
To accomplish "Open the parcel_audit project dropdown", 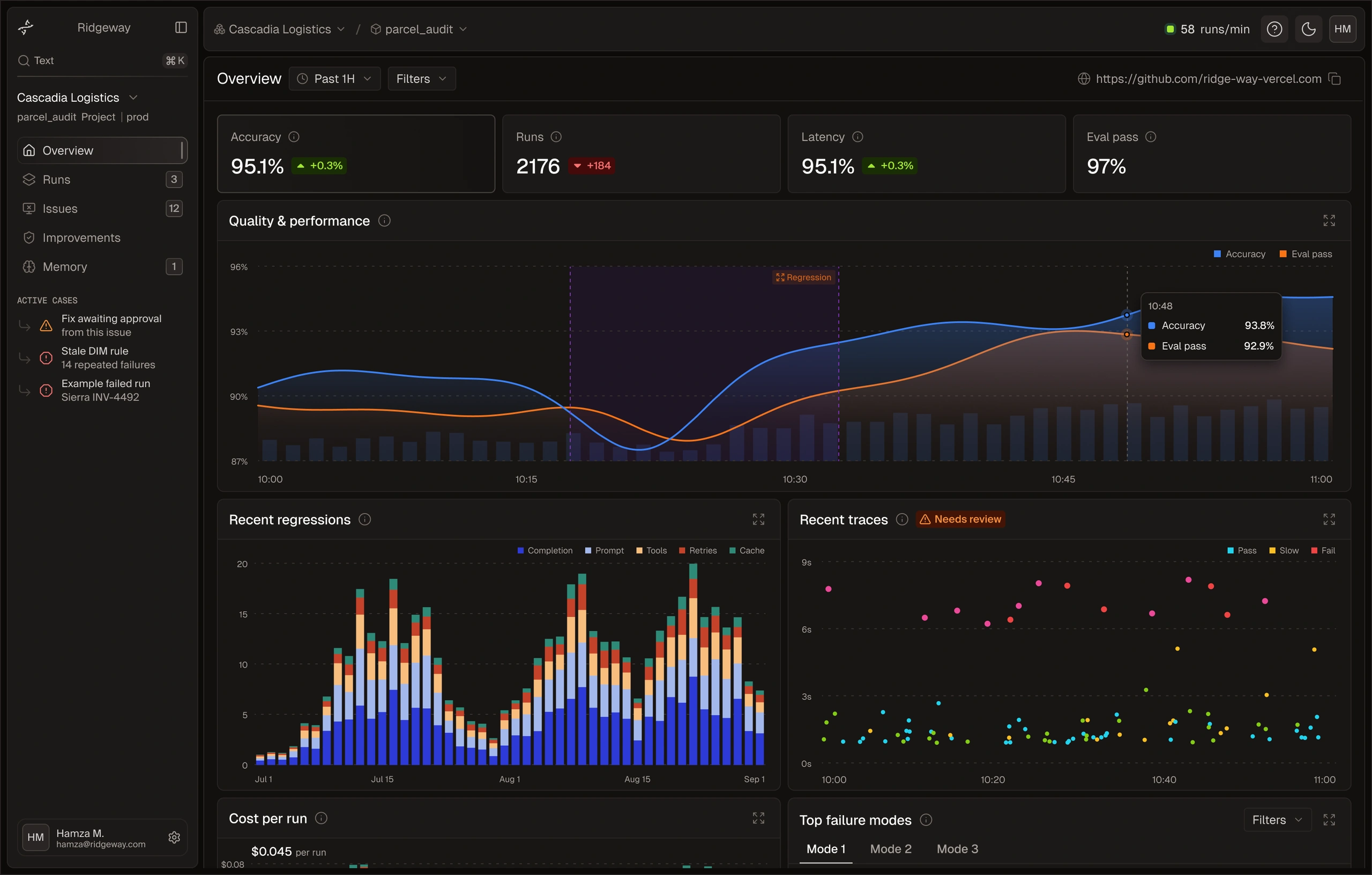I will (419, 29).
